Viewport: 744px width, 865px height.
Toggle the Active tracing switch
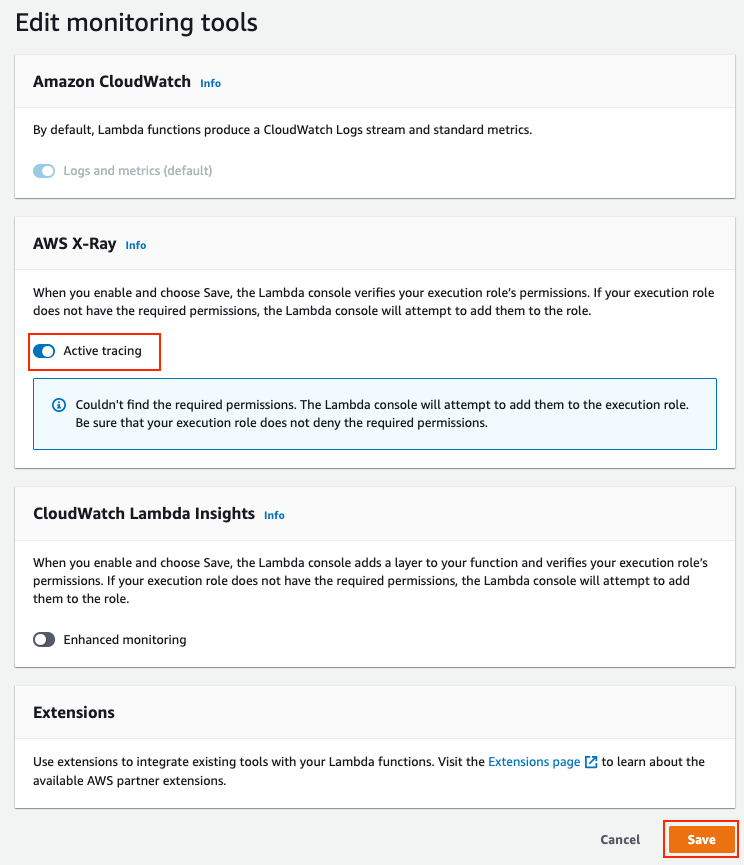(x=44, y=351)
